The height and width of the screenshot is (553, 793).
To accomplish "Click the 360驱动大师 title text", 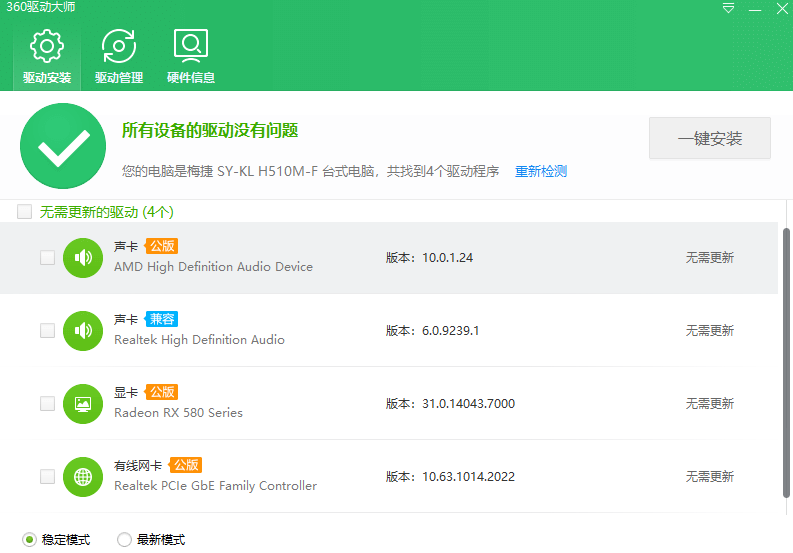I will coord(40,7).
